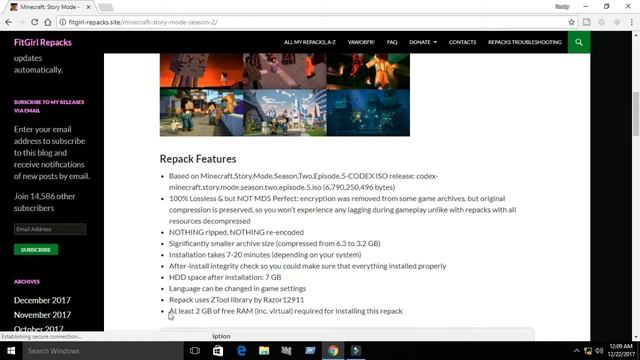Open the YAWOBFR! menu item
640x360 pixels.
point(361,42)
